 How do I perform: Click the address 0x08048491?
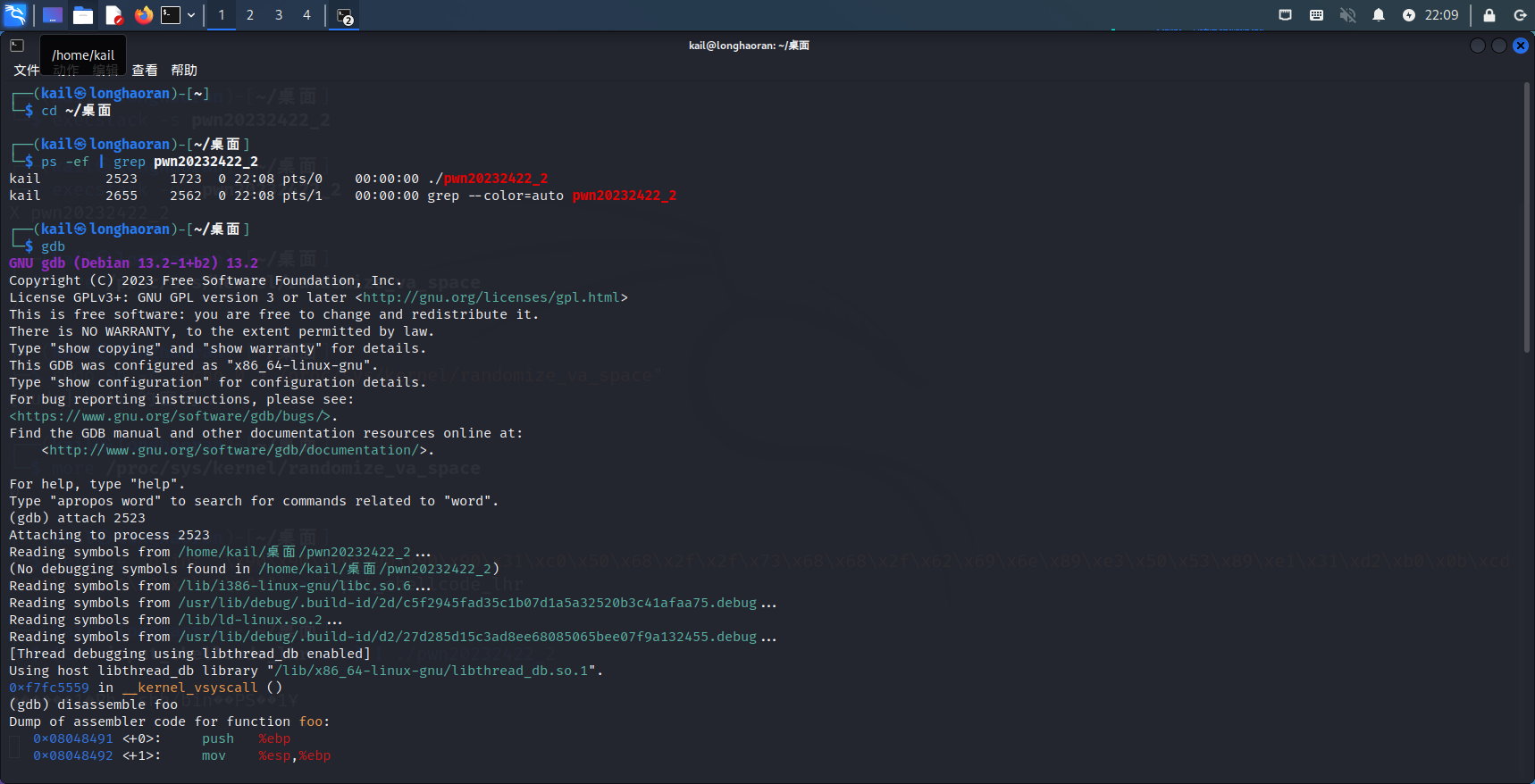click(73, 738)
